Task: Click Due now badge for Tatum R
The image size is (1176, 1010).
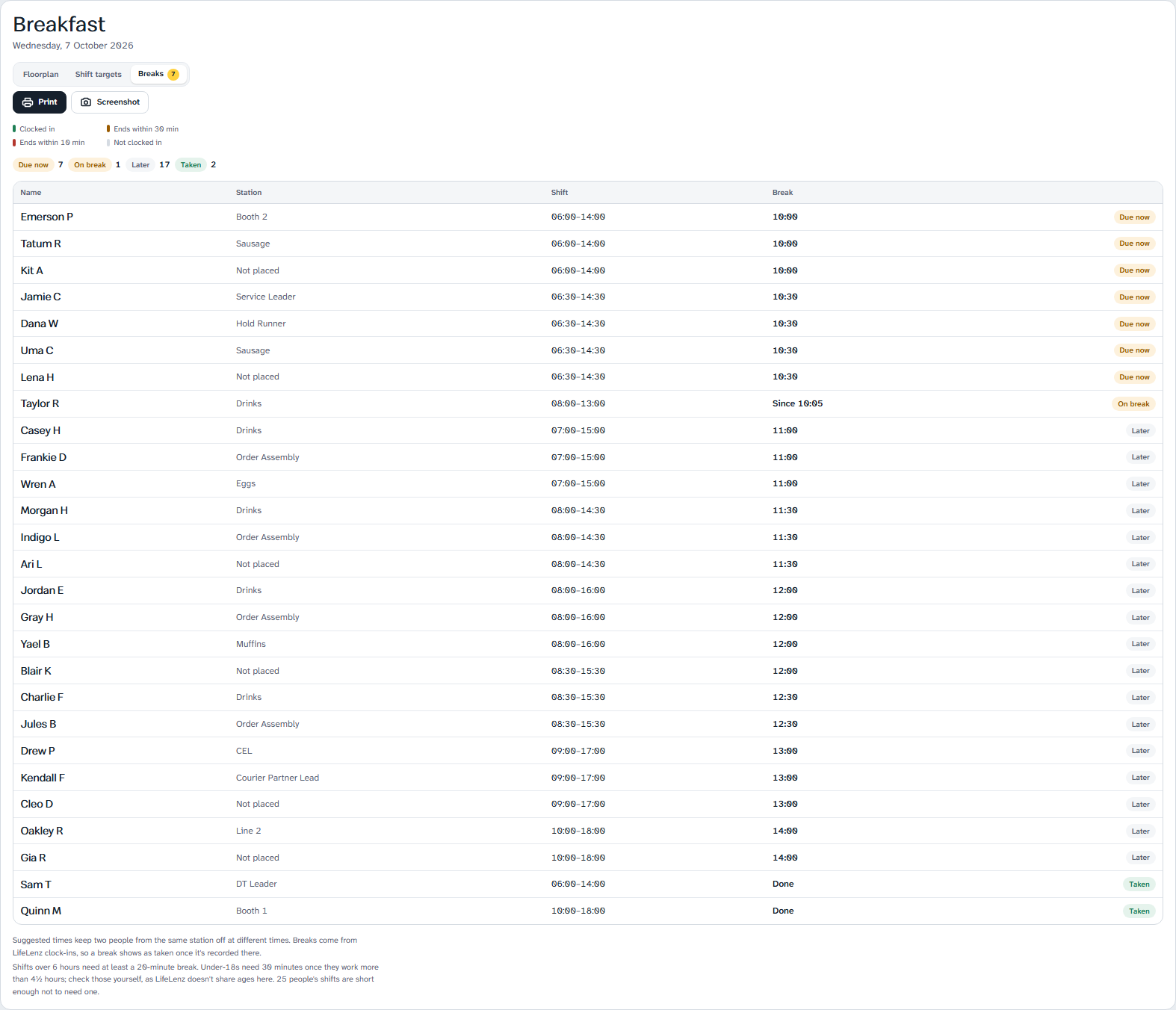Action: [1134, 244]
